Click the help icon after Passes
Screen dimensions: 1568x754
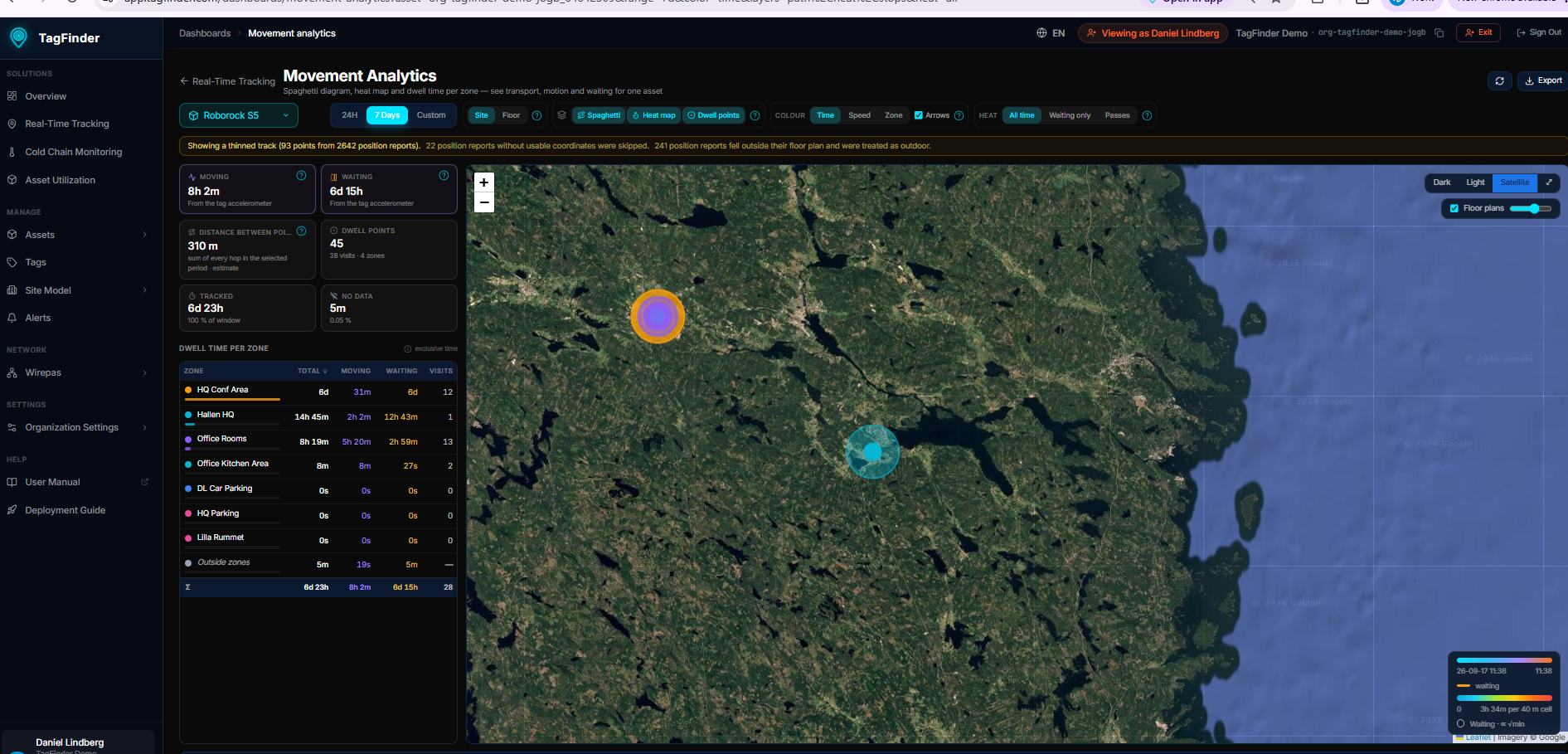(1147, 115)
